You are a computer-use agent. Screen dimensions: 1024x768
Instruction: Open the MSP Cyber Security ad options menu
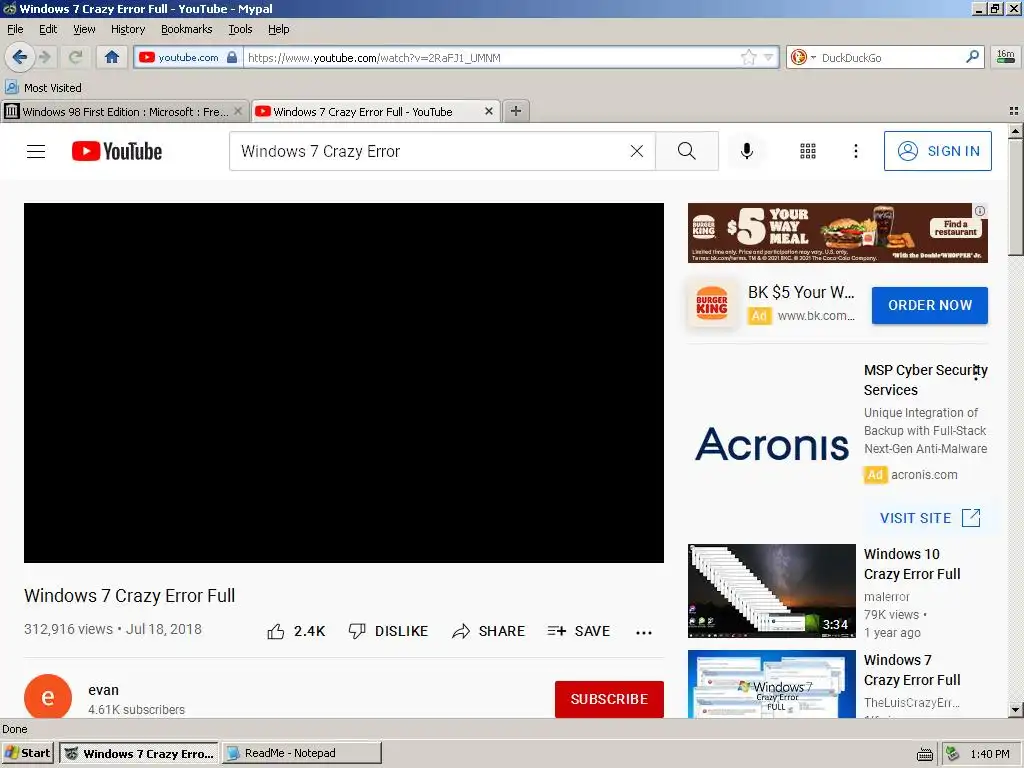976,372
